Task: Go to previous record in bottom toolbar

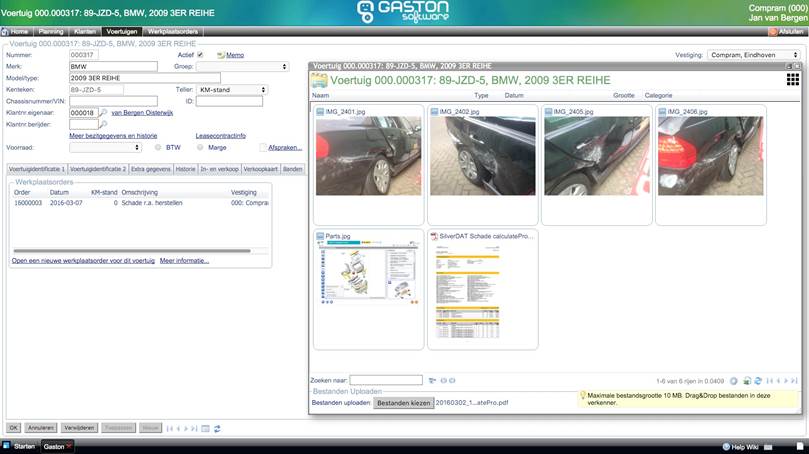Action: click(x=179, y=428)
